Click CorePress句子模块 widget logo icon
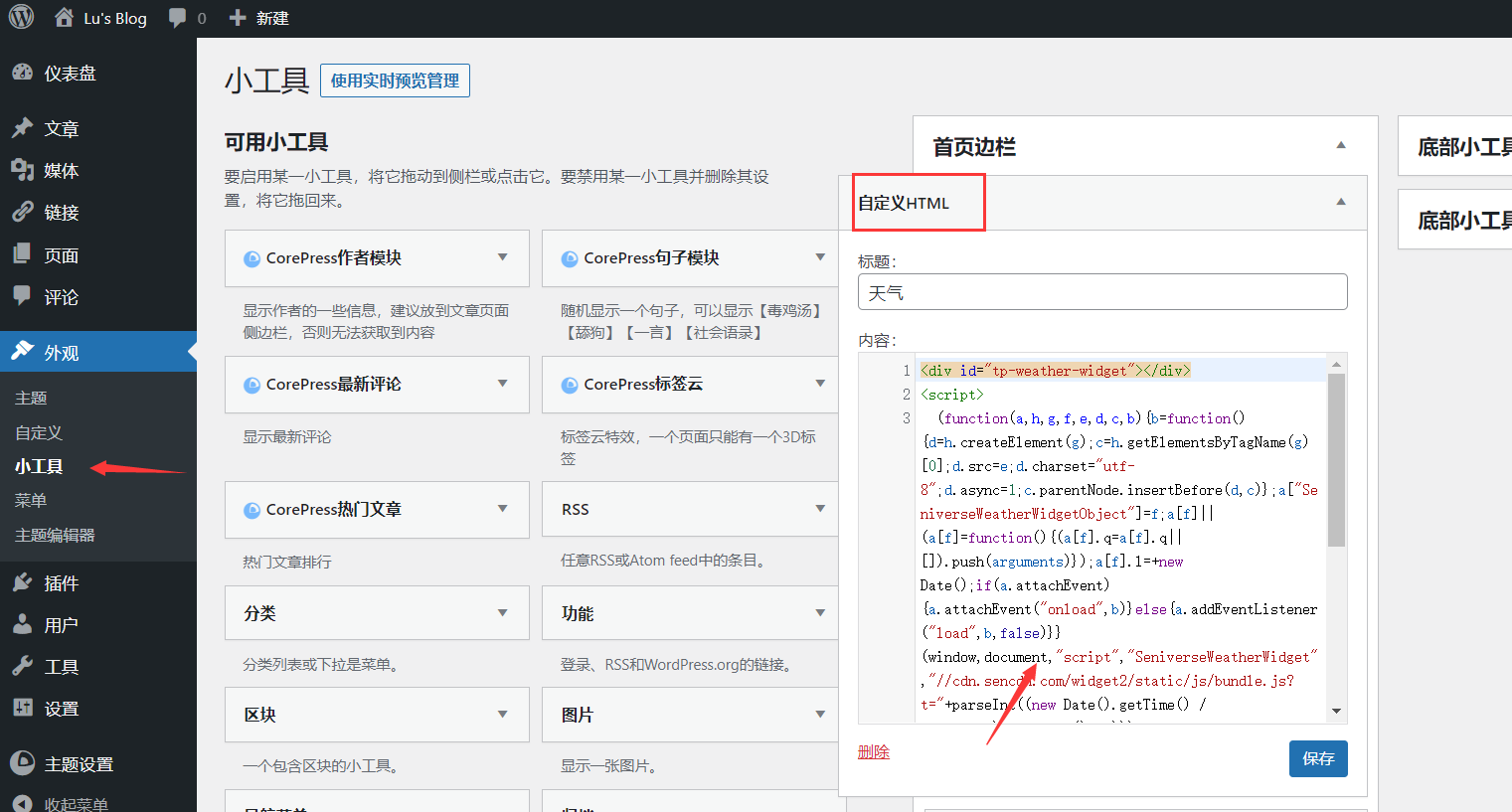This screenshot has width=1512, height=812. pos(570,258)
